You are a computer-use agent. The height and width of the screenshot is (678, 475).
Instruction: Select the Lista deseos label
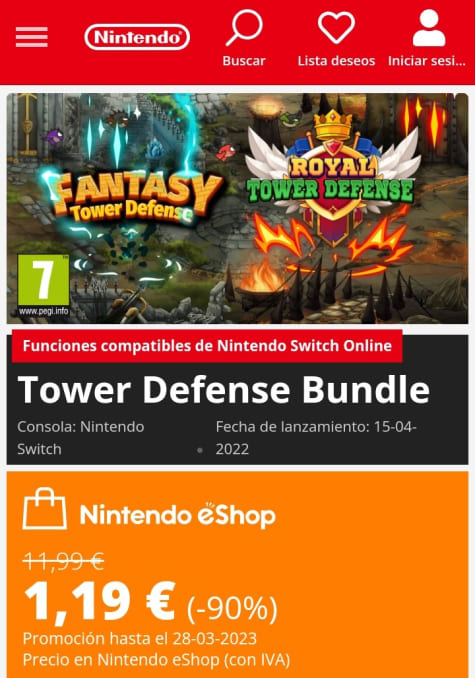point(336,61)
